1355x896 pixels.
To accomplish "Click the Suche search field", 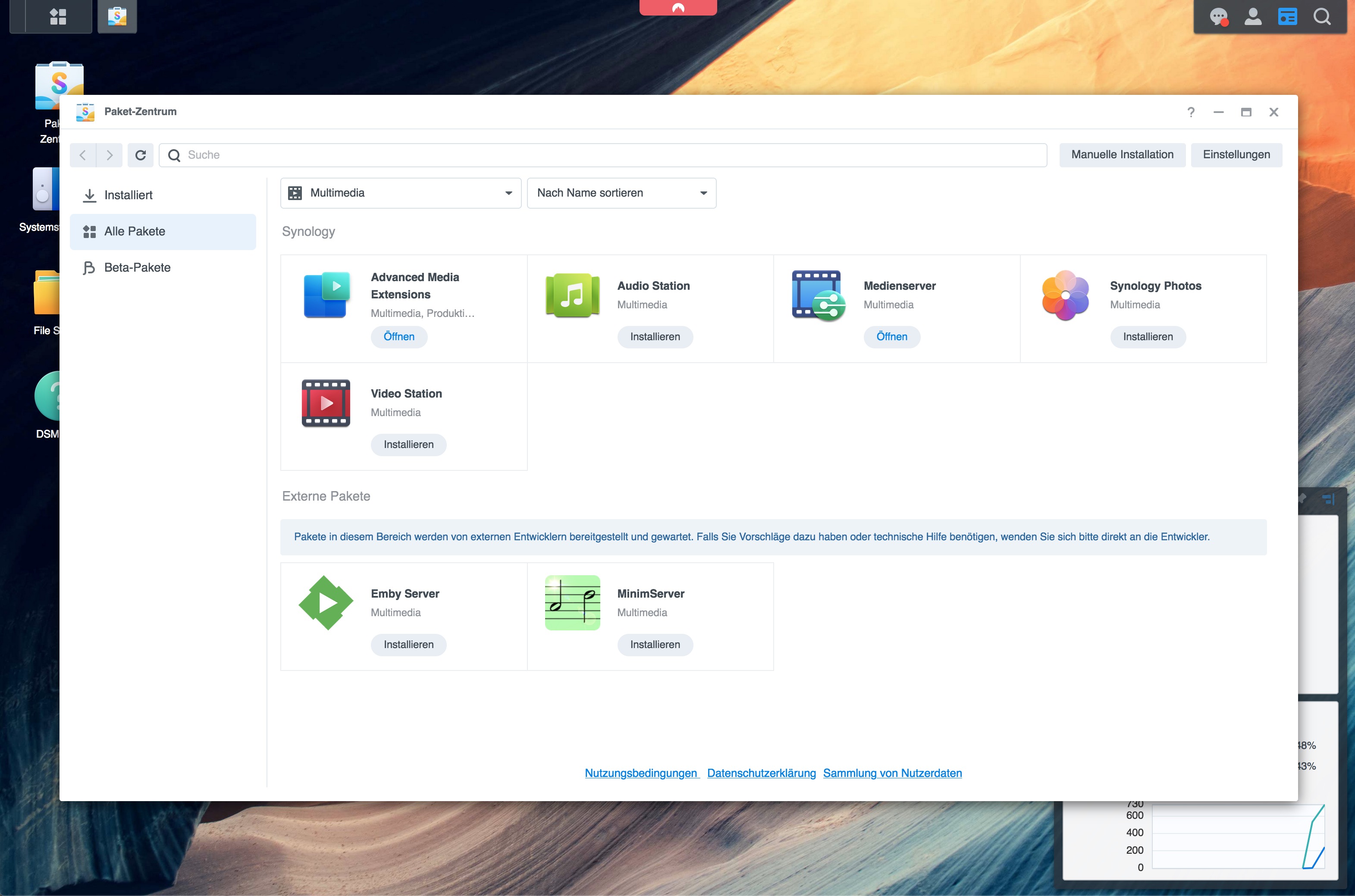I will (x=603, y=155).
